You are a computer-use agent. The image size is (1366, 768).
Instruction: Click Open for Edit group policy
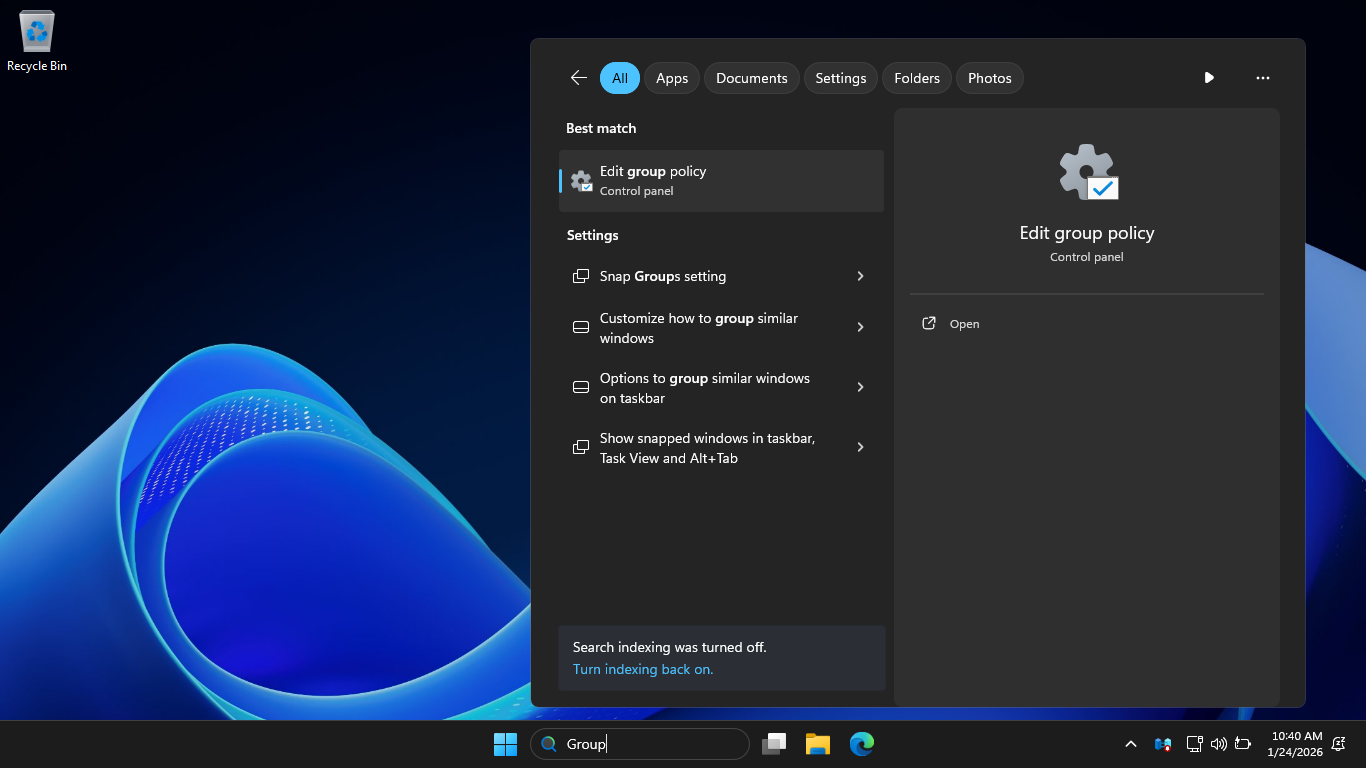tap(964, 324)
